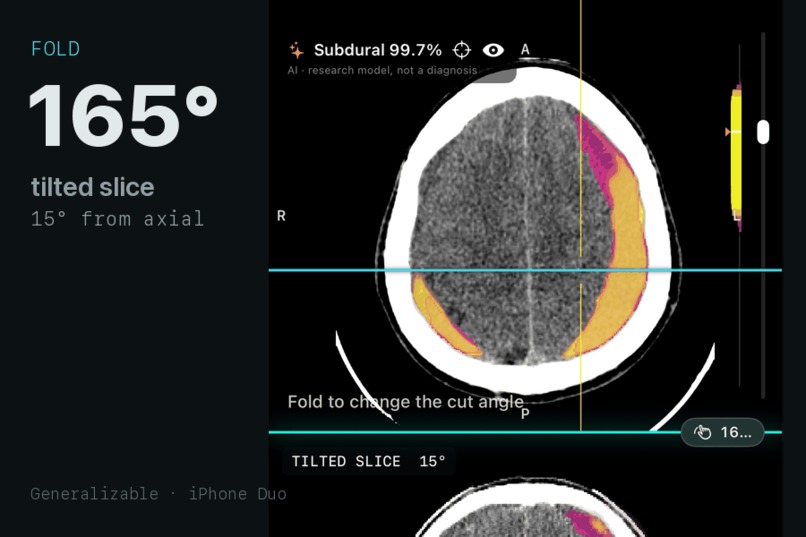Click the TILTED SLICE 15° label
The image size is (806, 537).
[369, 461]
